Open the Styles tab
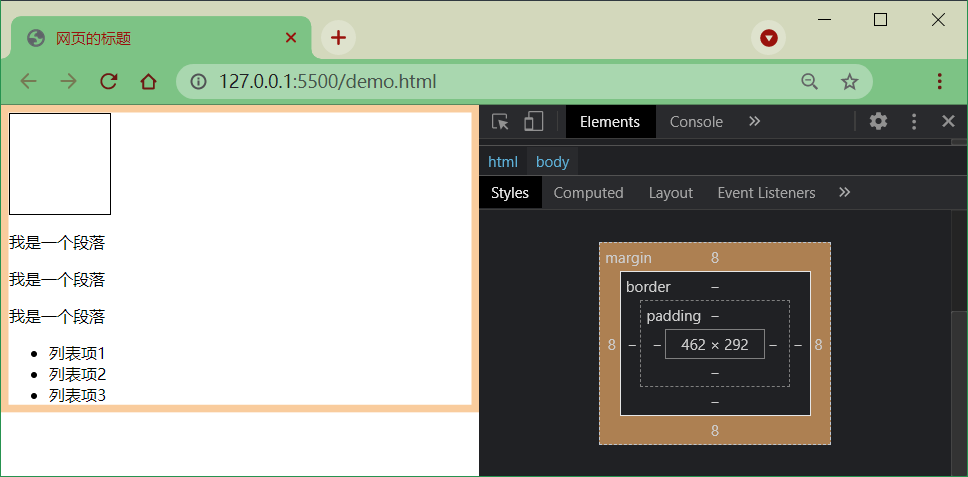The width and height of the screenshot is (968, 477). [510, 193]
